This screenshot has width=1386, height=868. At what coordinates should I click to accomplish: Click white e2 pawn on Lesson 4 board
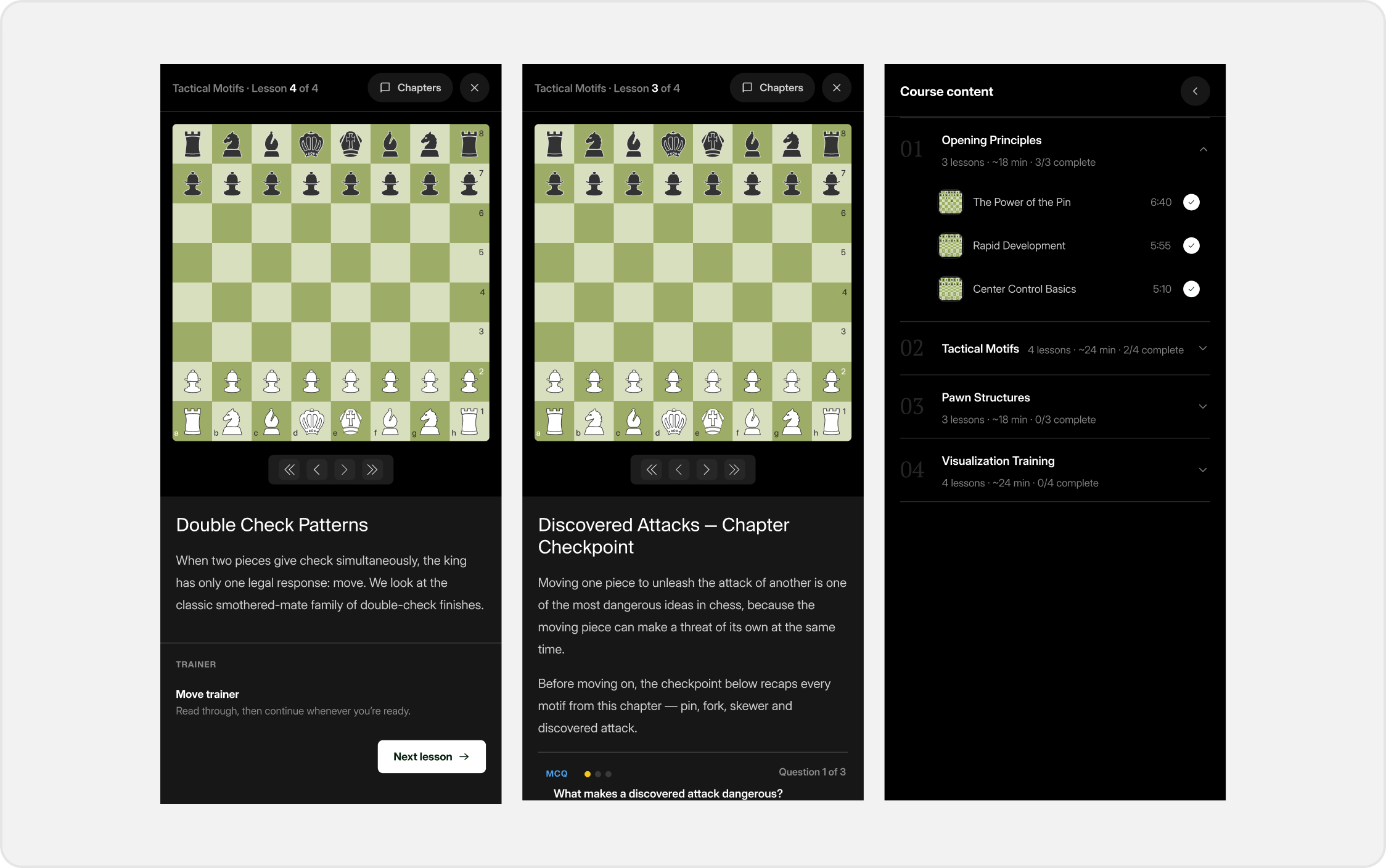point(351,382)
